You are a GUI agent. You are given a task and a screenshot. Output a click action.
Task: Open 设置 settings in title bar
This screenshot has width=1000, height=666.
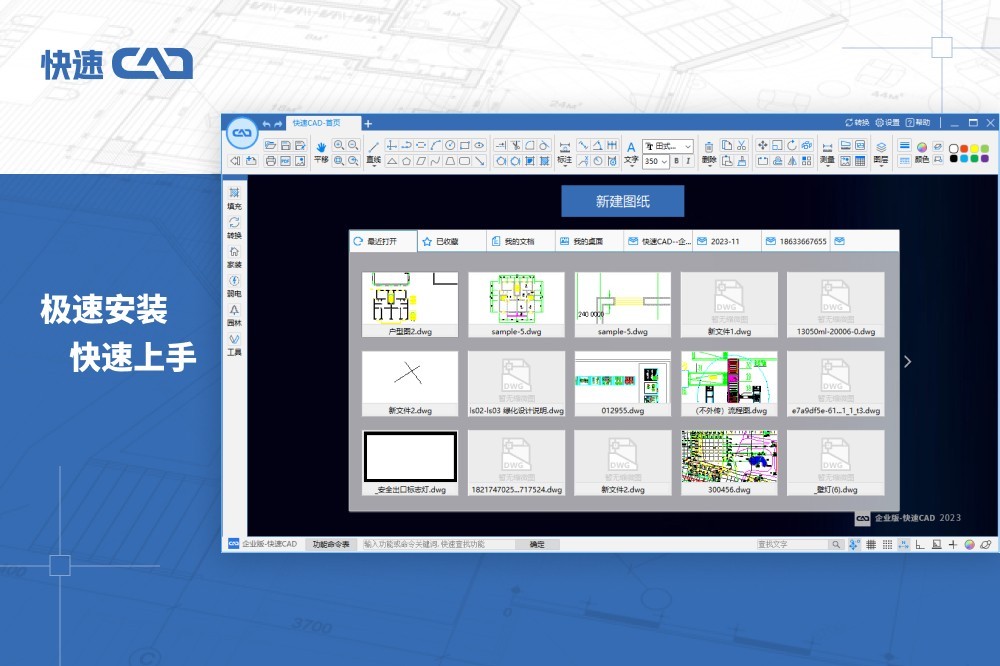pos(887,122)
